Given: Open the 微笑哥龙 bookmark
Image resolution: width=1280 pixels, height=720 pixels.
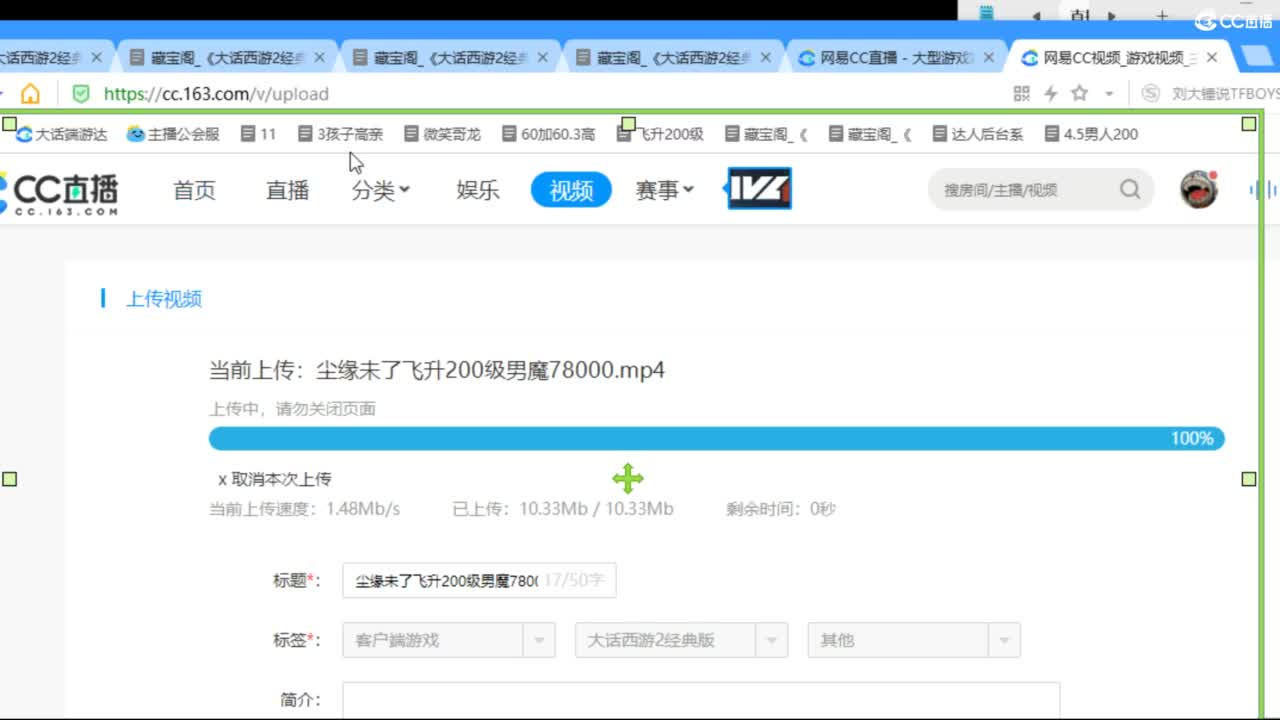Looking at the screenshot, I should click(x=442, y=134).
